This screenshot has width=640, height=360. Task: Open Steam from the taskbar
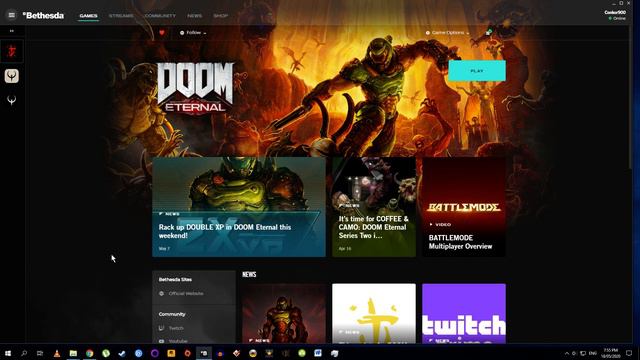pyautogui.click(x=122, y=353)
